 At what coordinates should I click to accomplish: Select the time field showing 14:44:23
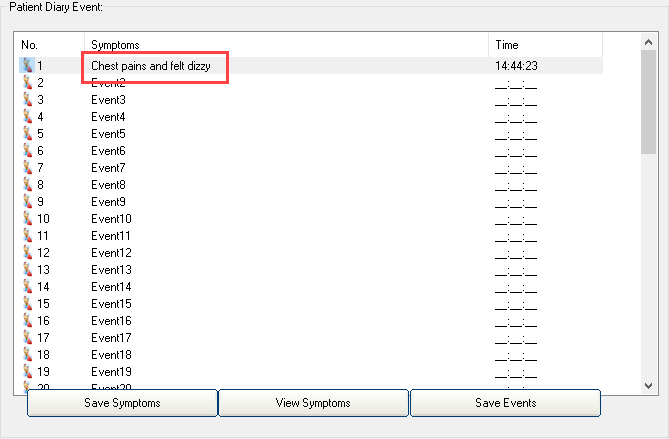[x=517, y=66]
